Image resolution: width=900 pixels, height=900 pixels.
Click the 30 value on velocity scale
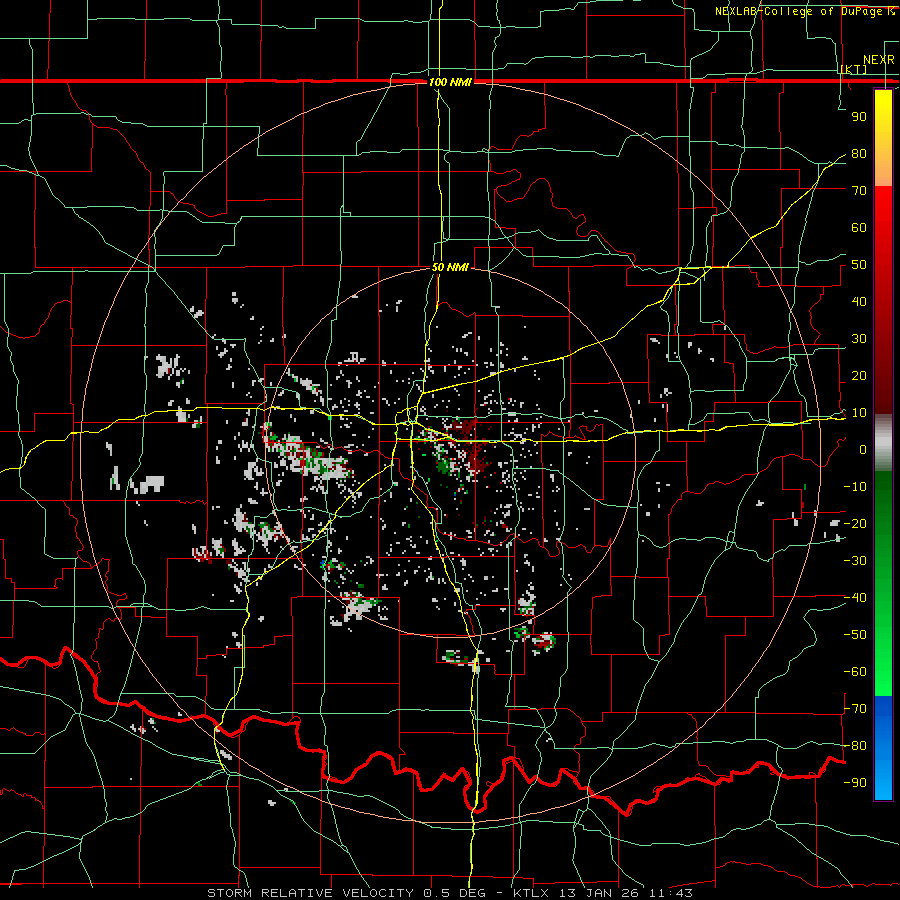pyautogui.click(x=859, y=339)
